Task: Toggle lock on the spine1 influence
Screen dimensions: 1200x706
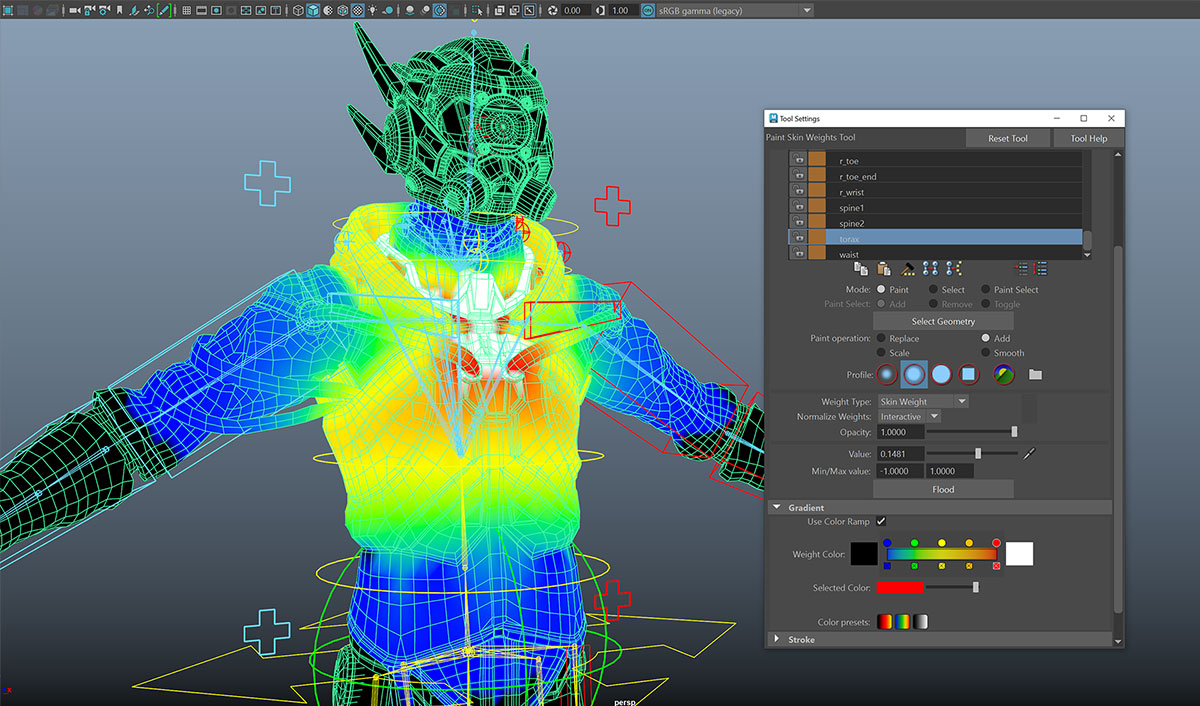Action: [x=799, y=207]
